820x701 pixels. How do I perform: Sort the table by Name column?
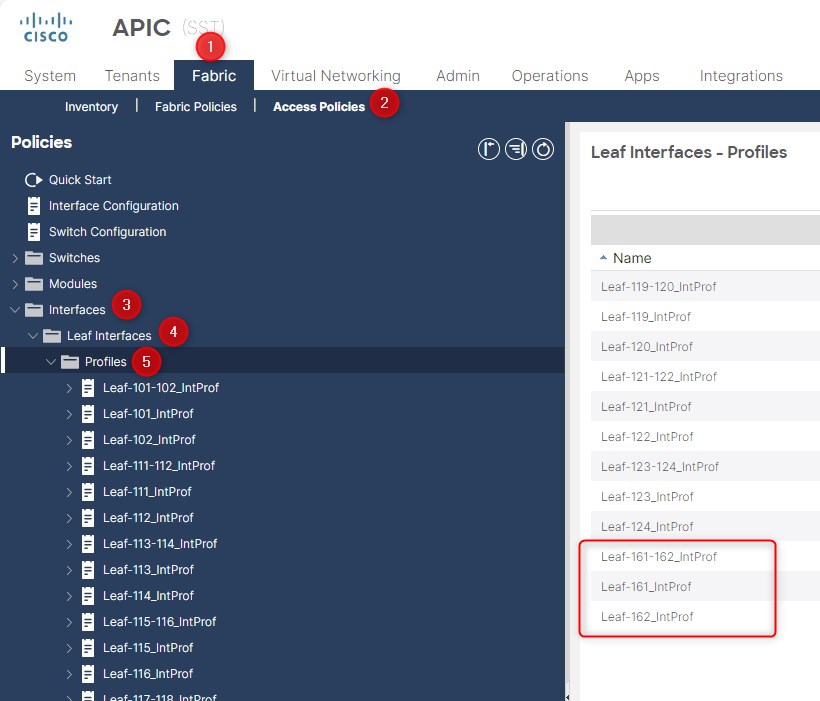click(x=632, y=258)
